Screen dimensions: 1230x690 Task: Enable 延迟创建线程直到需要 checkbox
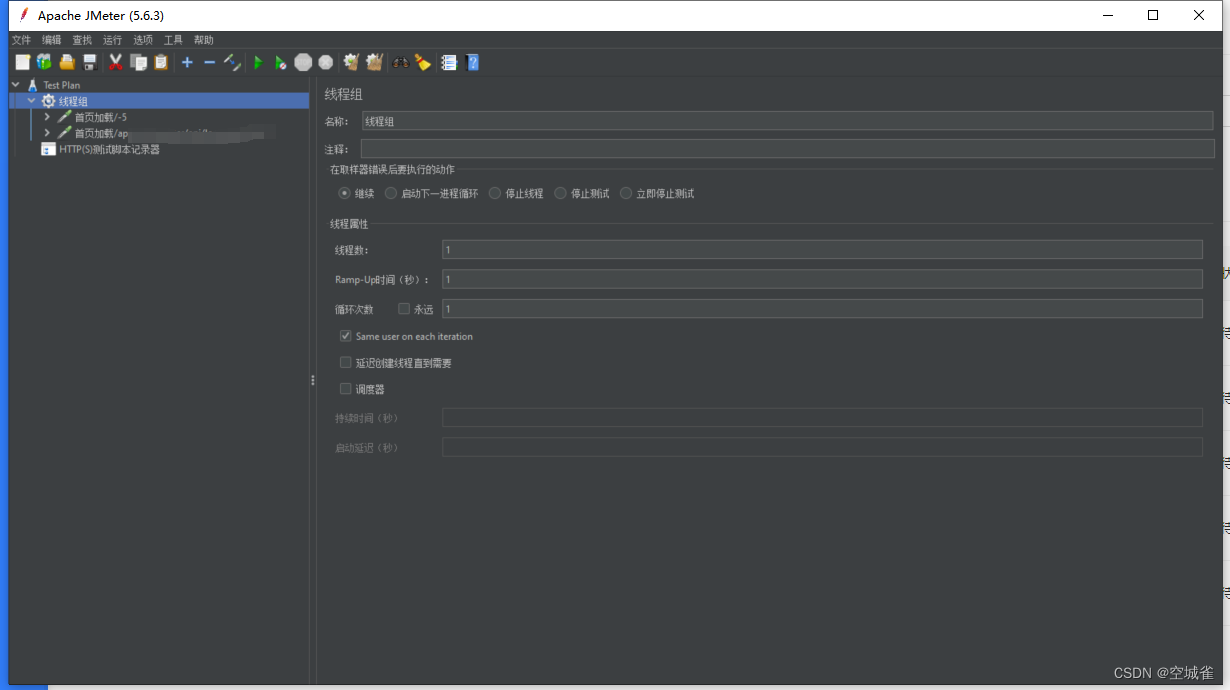tap(346, 363)
